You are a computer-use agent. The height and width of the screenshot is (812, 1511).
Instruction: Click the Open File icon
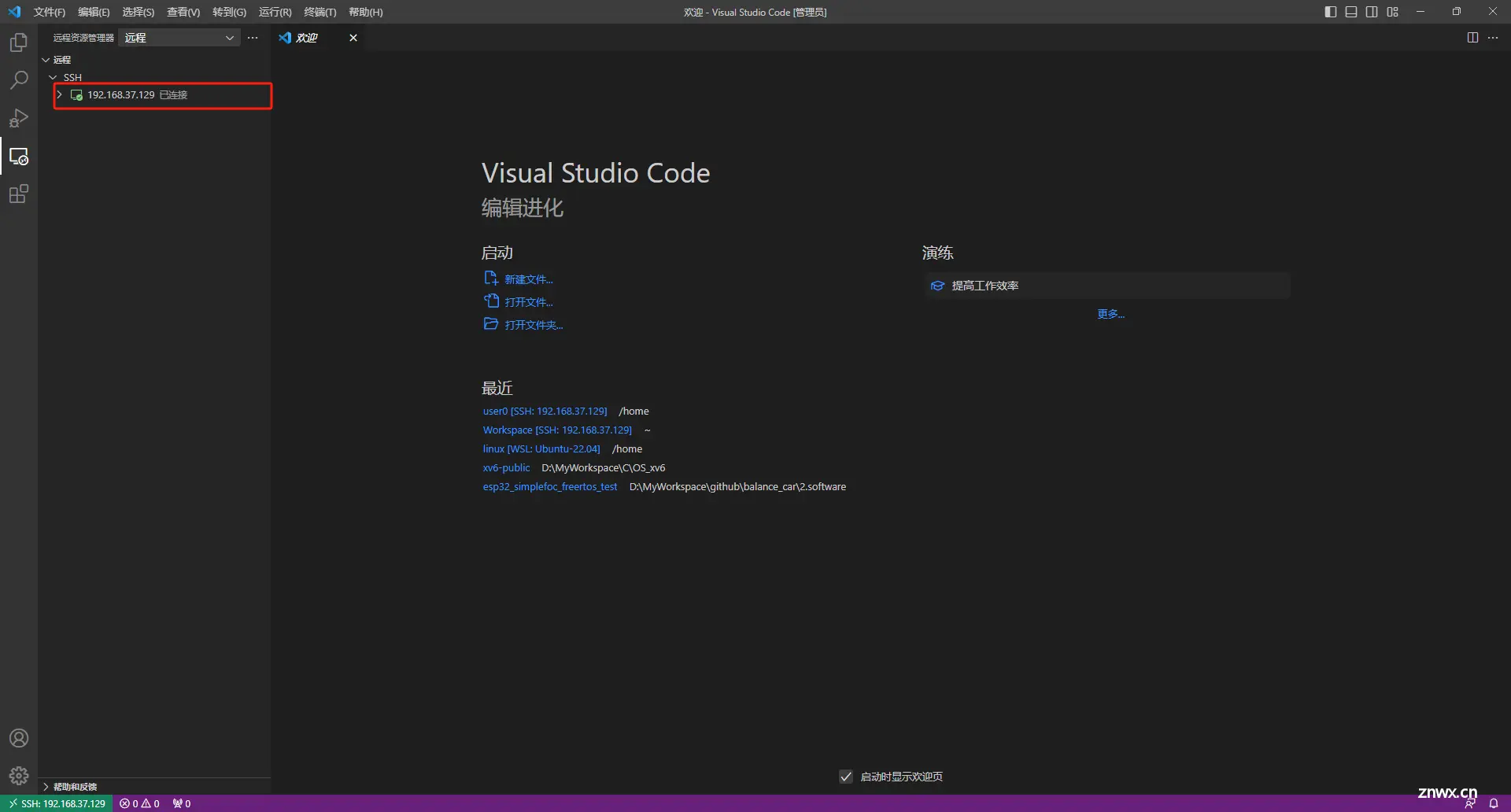(491, 301)
